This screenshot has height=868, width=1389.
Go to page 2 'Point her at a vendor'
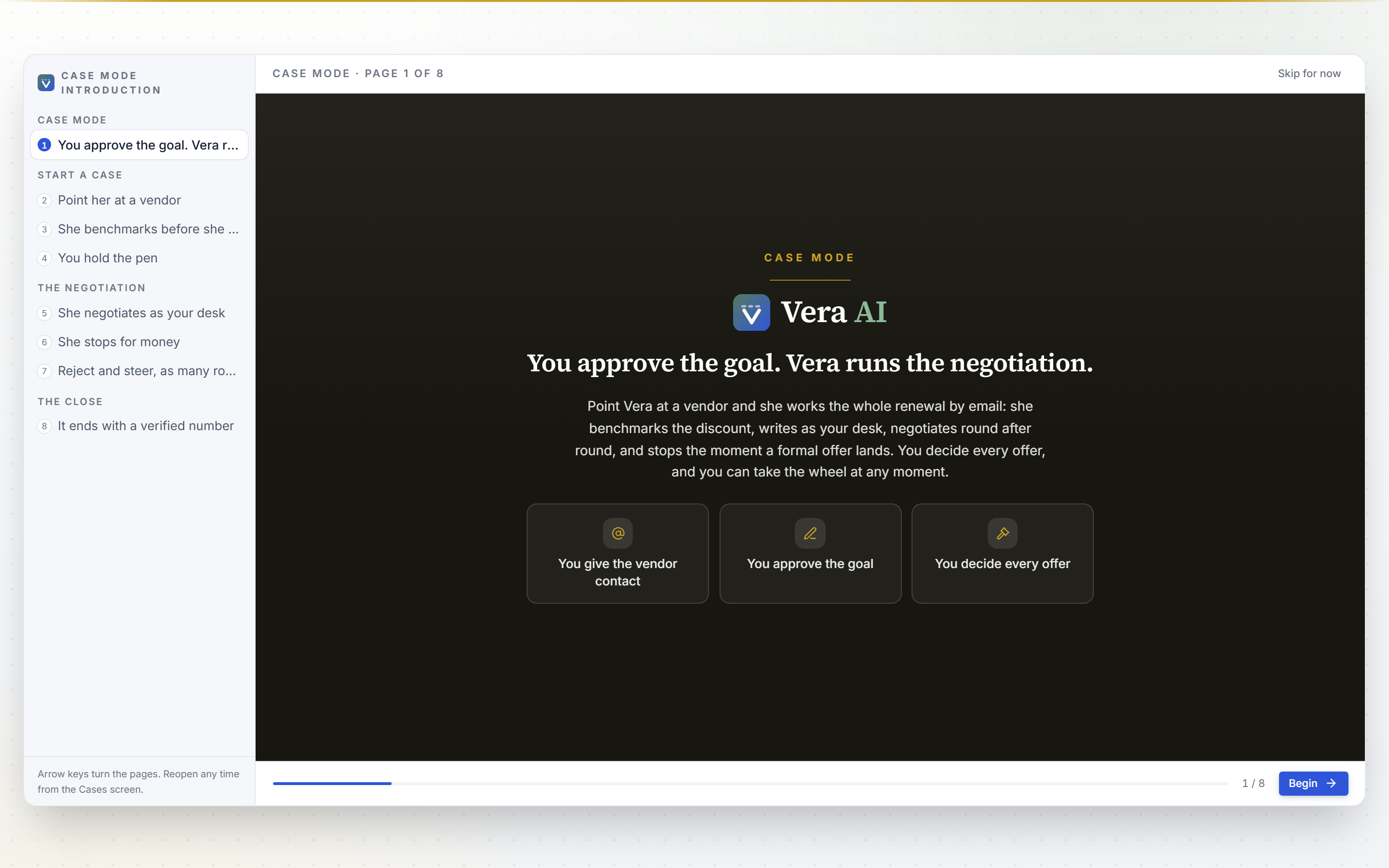139,200
